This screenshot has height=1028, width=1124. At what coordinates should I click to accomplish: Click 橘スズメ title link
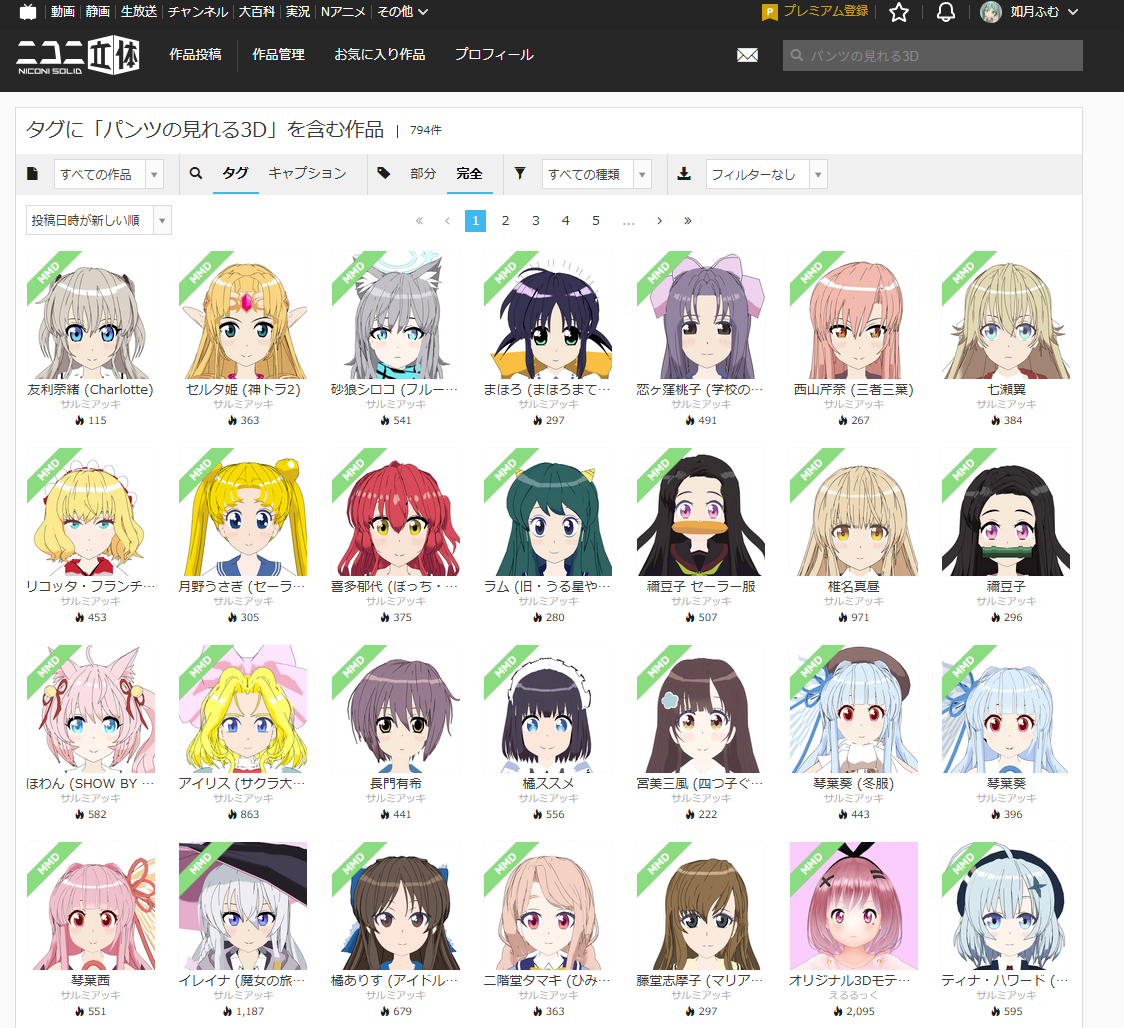click(x=548, y=784)
